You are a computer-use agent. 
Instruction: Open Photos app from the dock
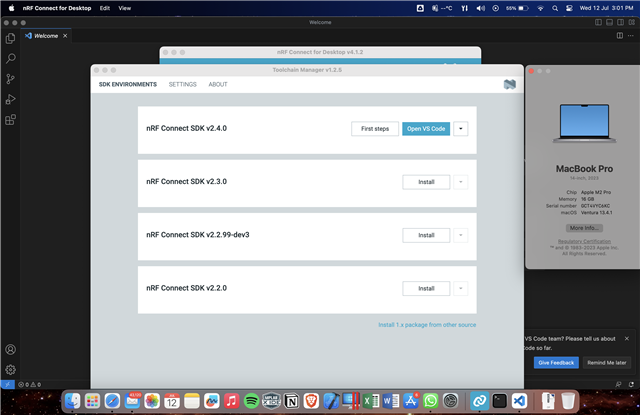coord(152,401)
